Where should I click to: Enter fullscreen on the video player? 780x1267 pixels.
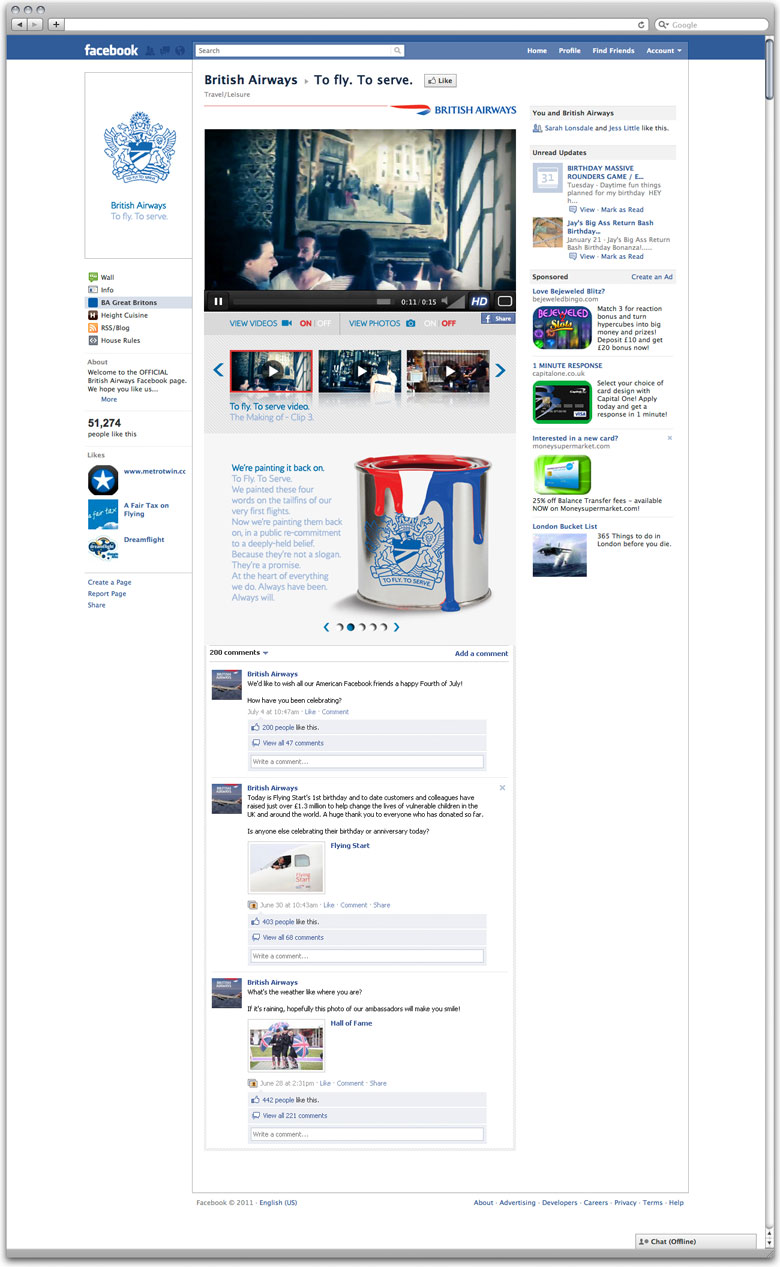(x=505, y=301)
